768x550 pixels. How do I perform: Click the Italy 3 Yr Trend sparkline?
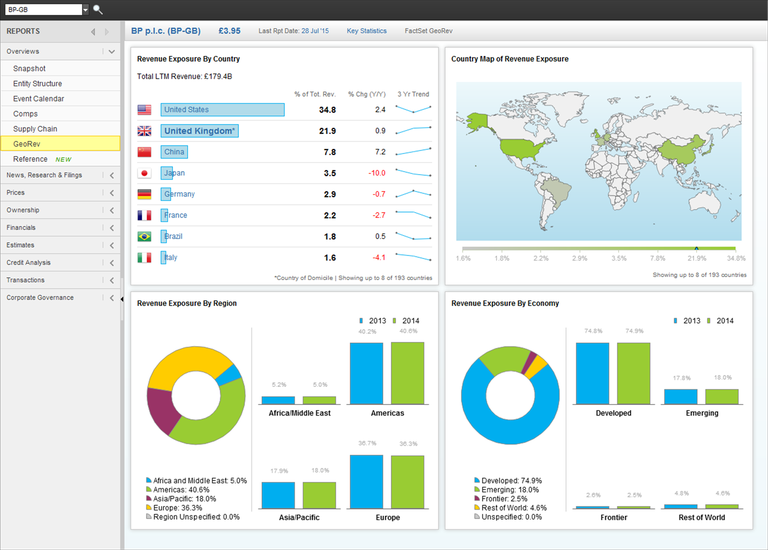click(x=413, y=257)
